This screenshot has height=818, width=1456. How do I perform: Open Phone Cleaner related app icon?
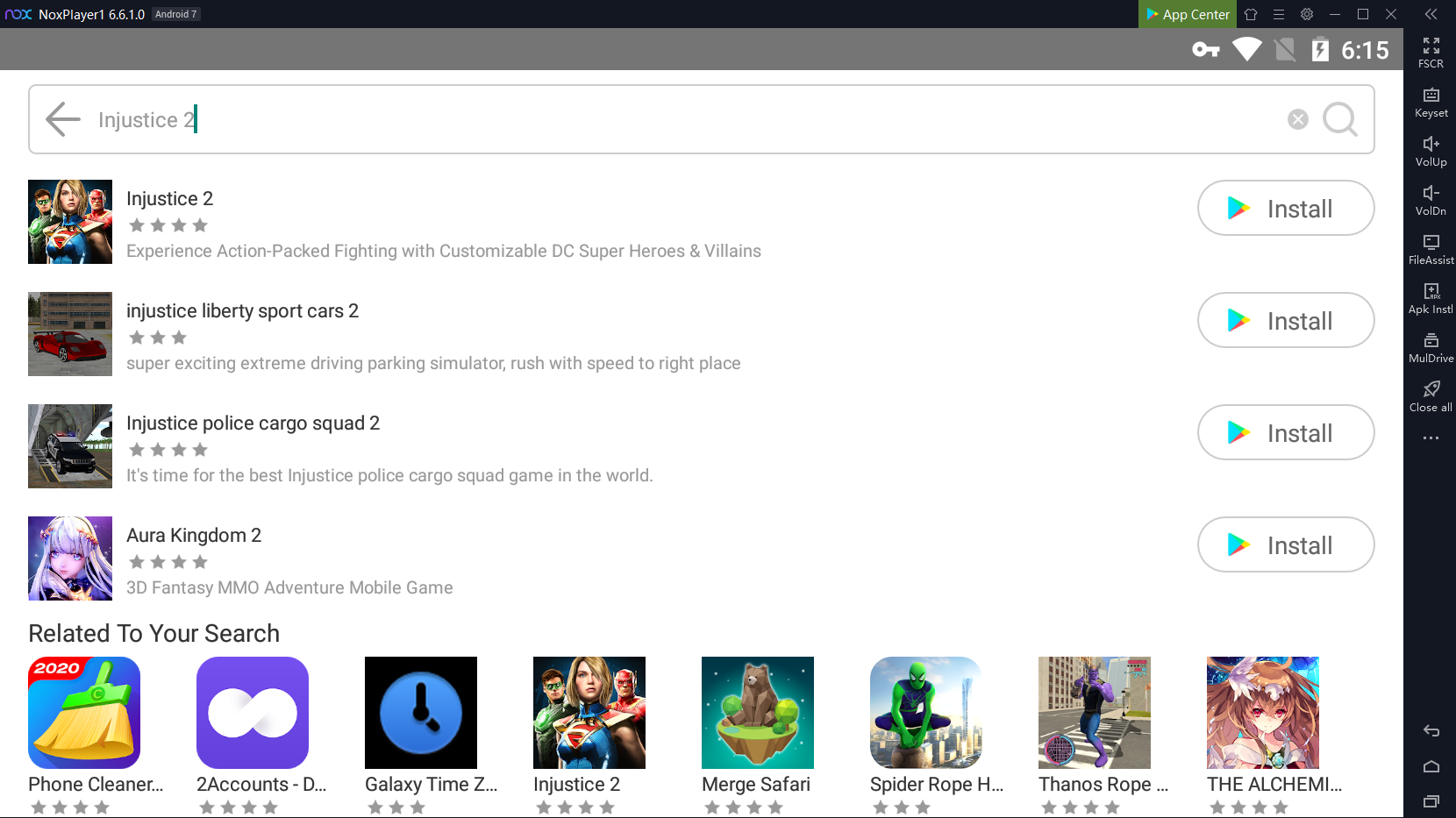click(84, 713)
